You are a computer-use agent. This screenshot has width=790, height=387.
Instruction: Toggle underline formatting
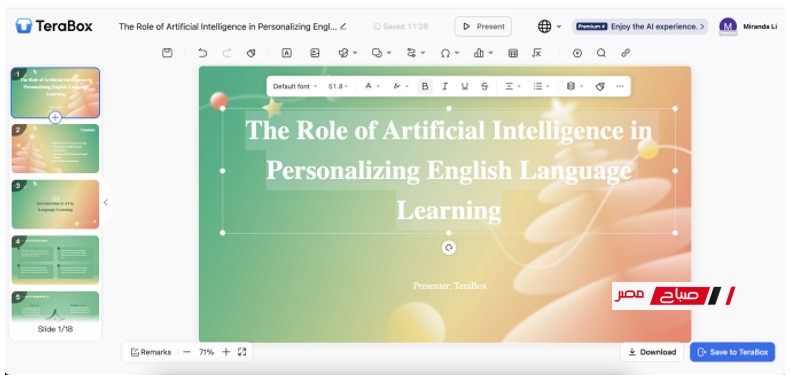click(x=465, y=86)
